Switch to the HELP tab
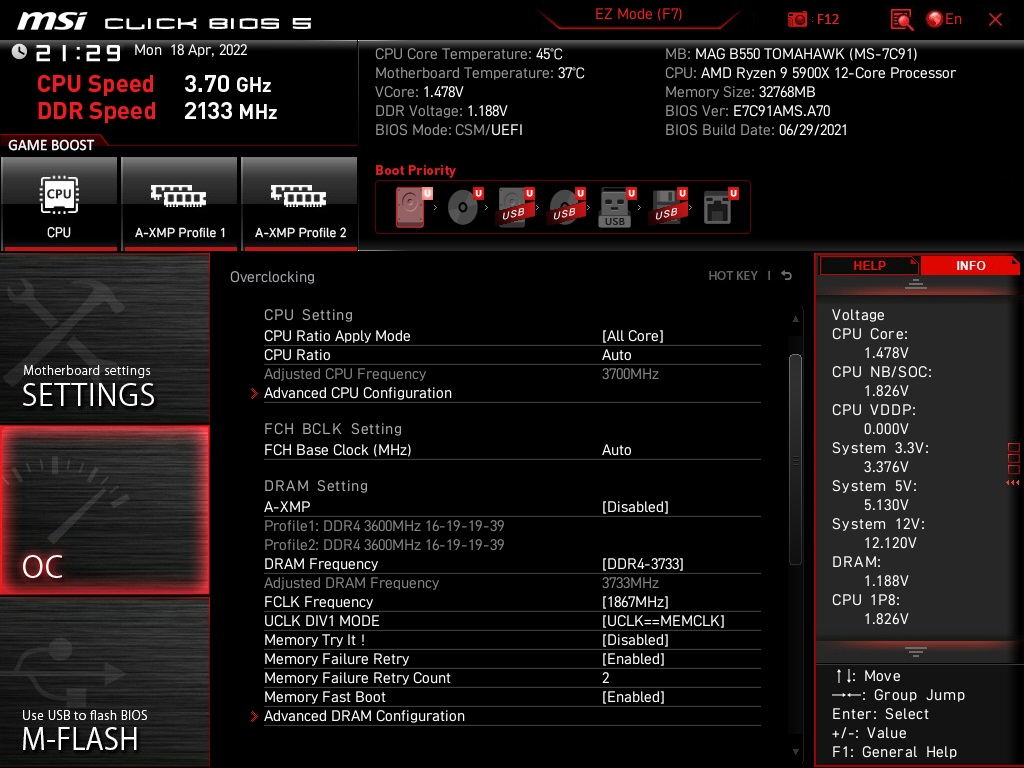1024x768 pixels. click(868, 265)
